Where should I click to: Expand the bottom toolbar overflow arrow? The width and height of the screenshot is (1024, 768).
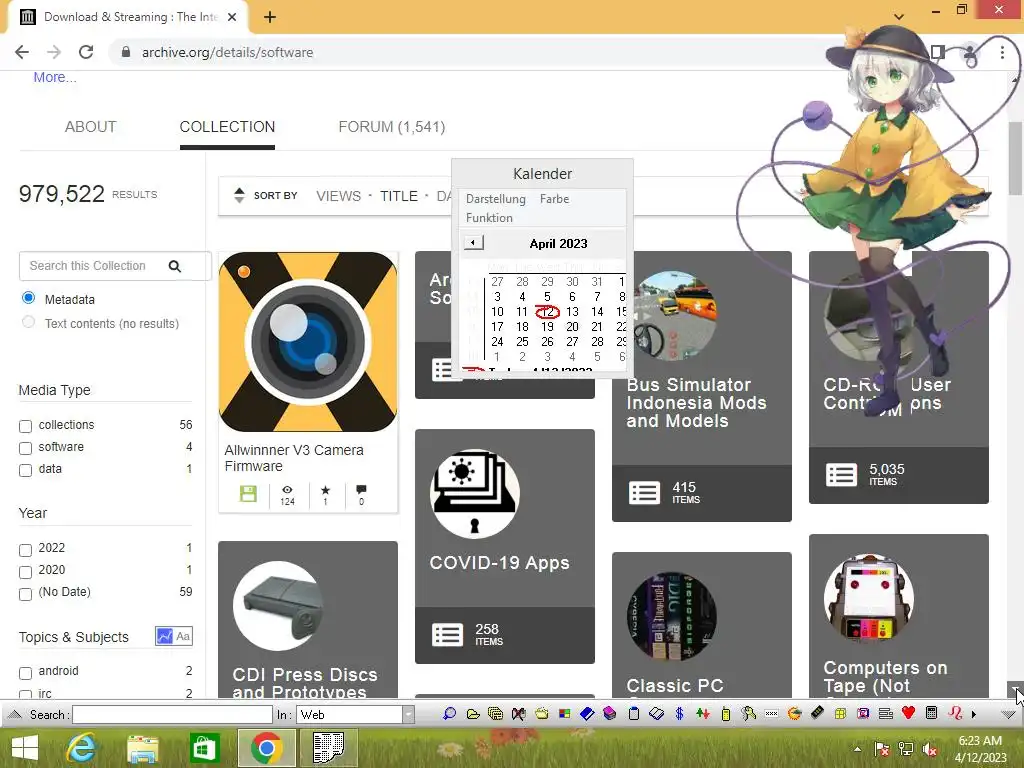pyautogui.click(x=974, y=714)
